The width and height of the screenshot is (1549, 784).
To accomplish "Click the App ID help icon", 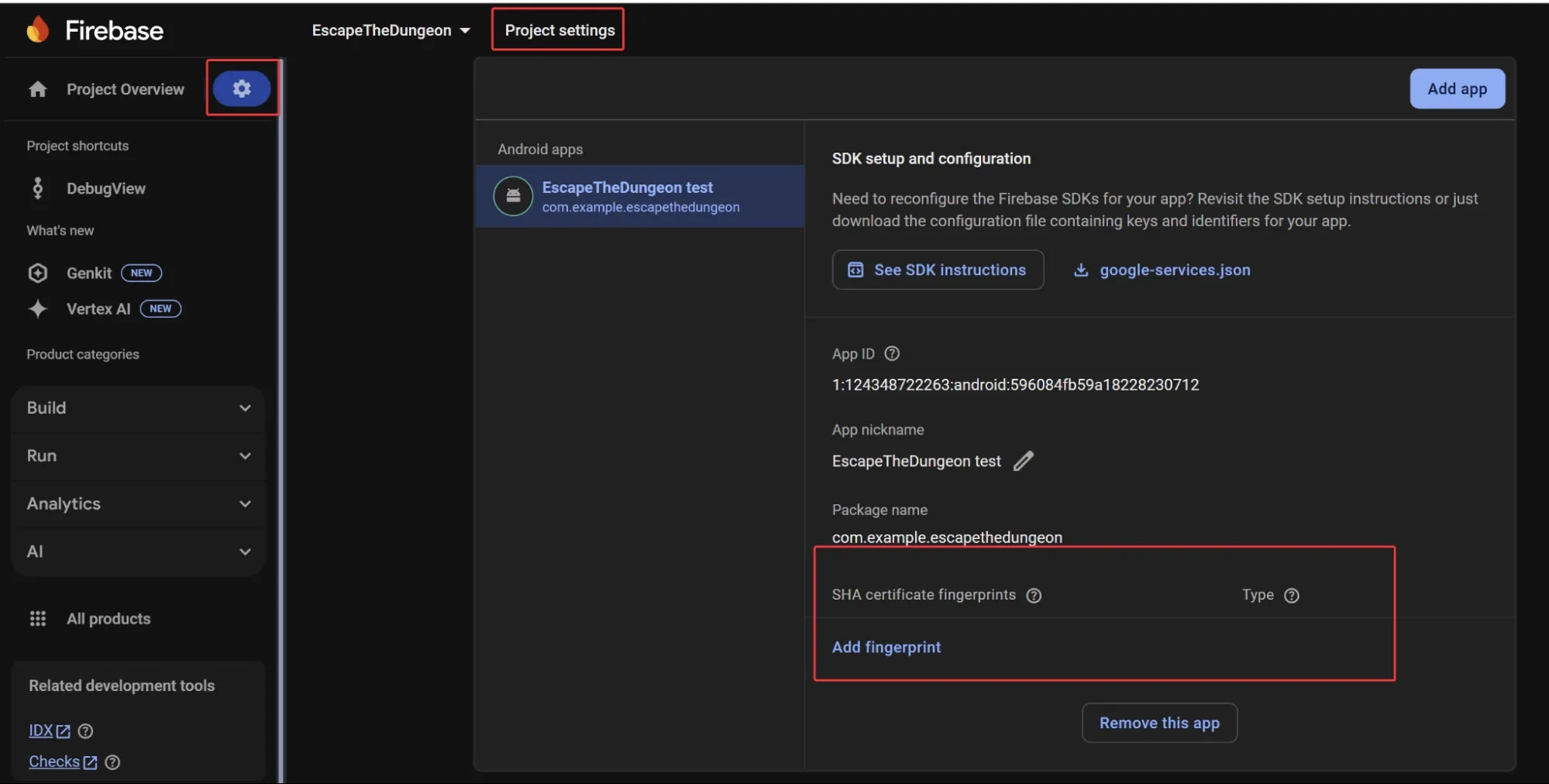I will (x=892, y=353).
